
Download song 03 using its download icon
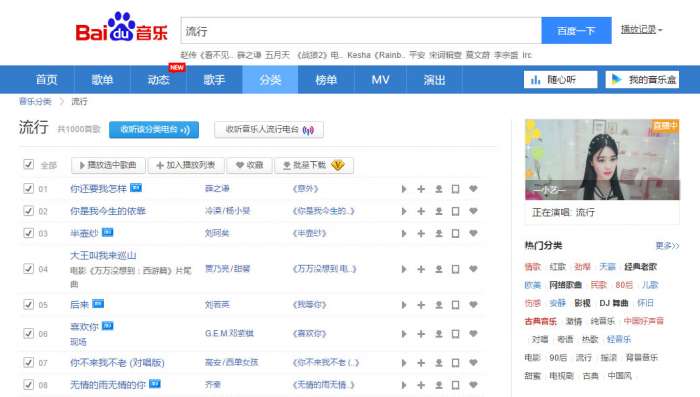tap(439, 234)
